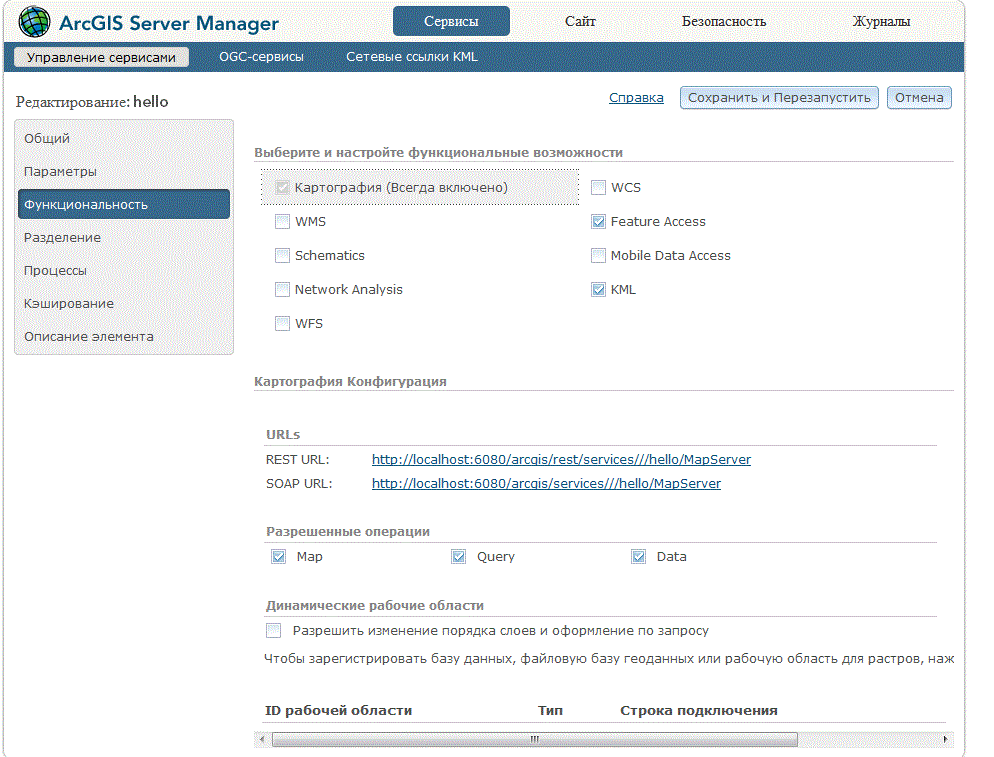Uncheck the Data operation checkbox
Screen dimensions: 994x757
pos(638,557)
